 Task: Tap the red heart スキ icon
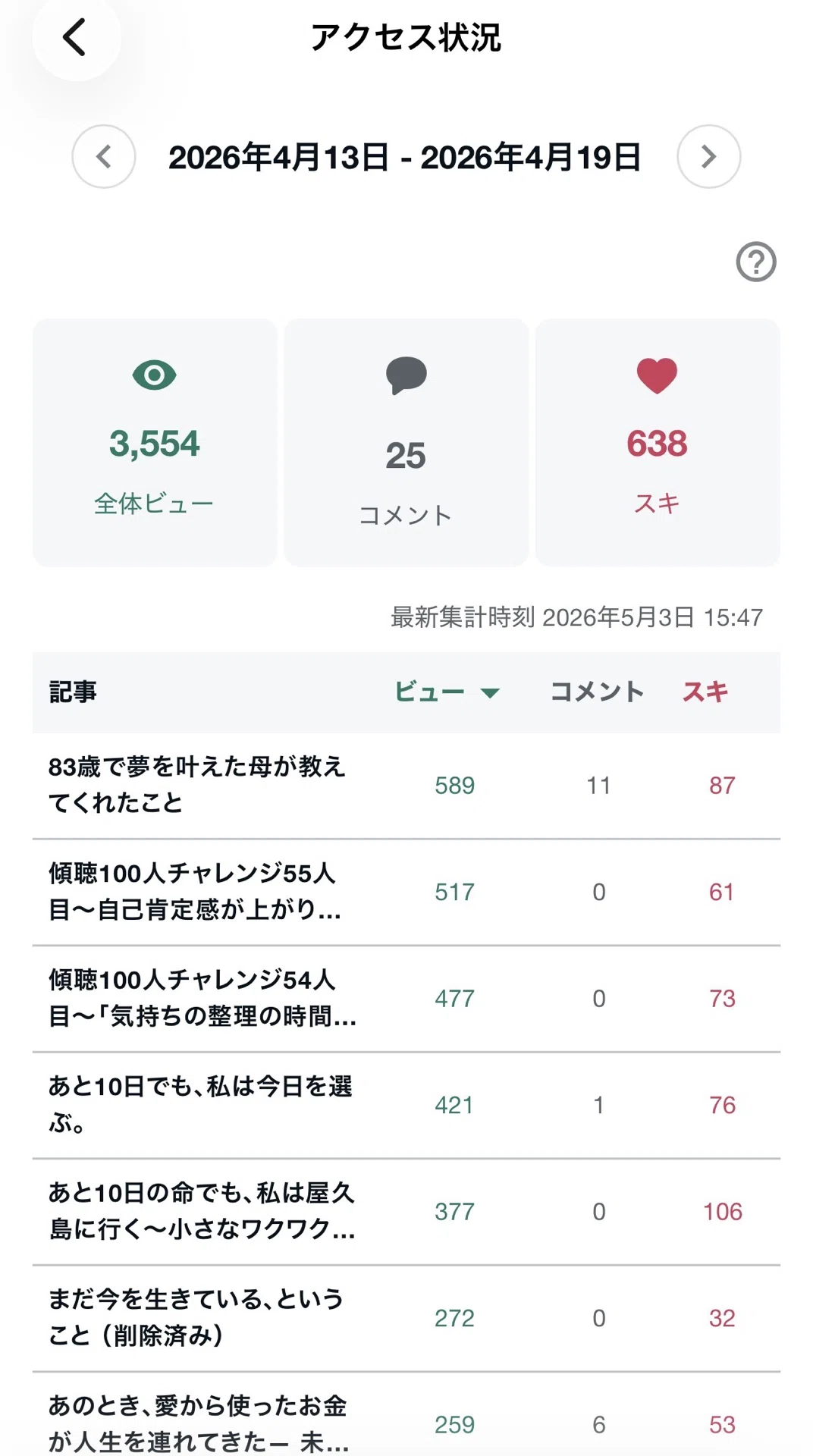[657, 375]
